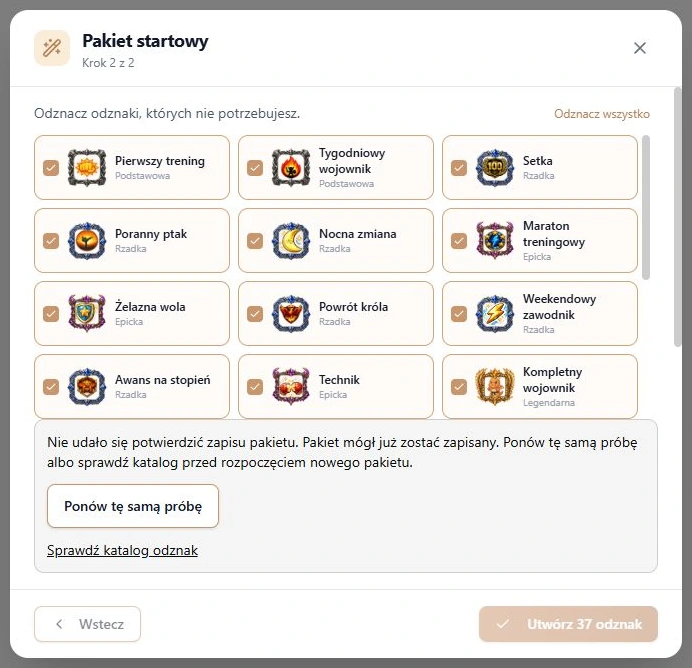Select the Setka 100 badge icon
Image resolution: width=692 pixels, height=668 pixels.
495,168
